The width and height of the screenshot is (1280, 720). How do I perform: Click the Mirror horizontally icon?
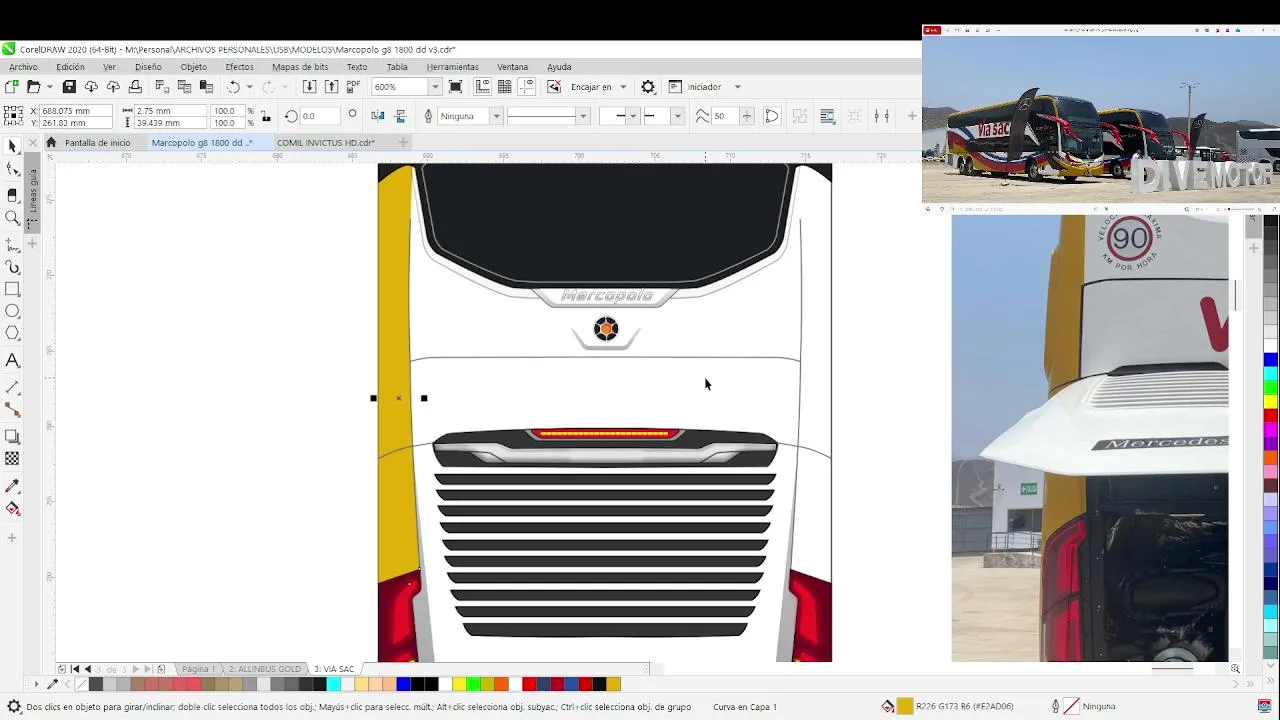[x=378, y=116]
